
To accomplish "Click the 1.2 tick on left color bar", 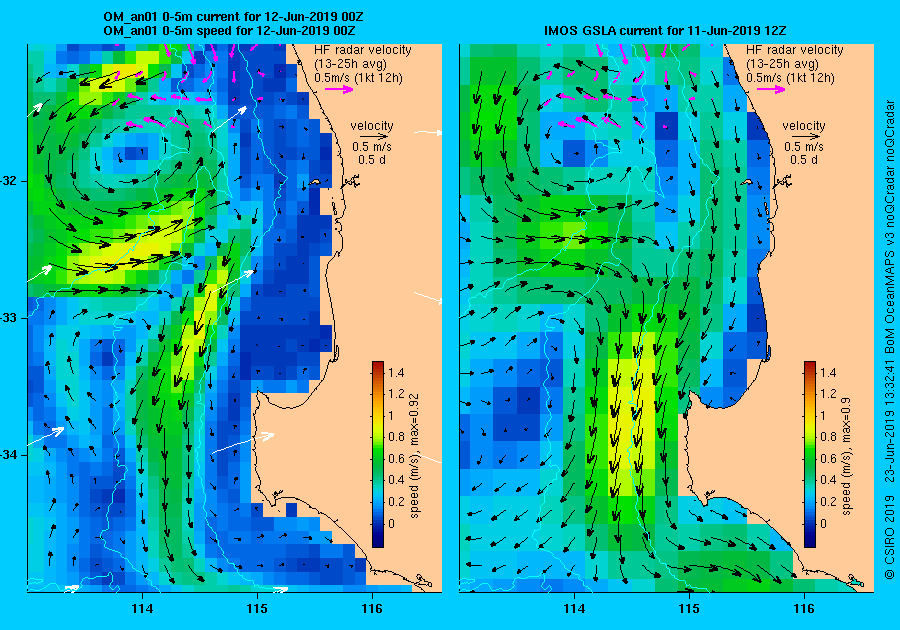I will (395, 394).
